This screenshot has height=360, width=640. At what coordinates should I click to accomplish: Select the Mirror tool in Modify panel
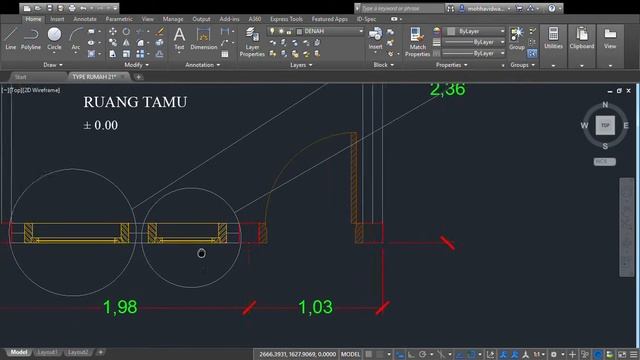point(126,42)
